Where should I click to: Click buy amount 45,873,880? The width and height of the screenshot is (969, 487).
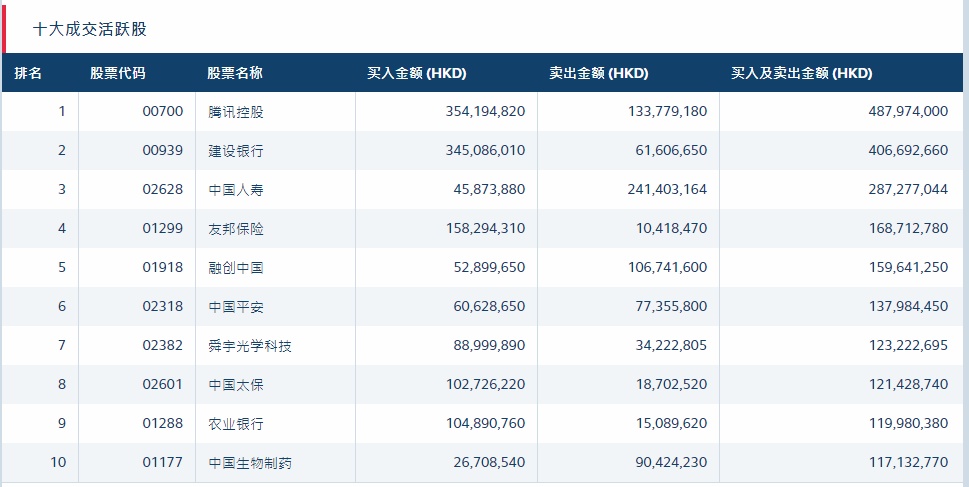pyautogui.click(x=489, y=189)
